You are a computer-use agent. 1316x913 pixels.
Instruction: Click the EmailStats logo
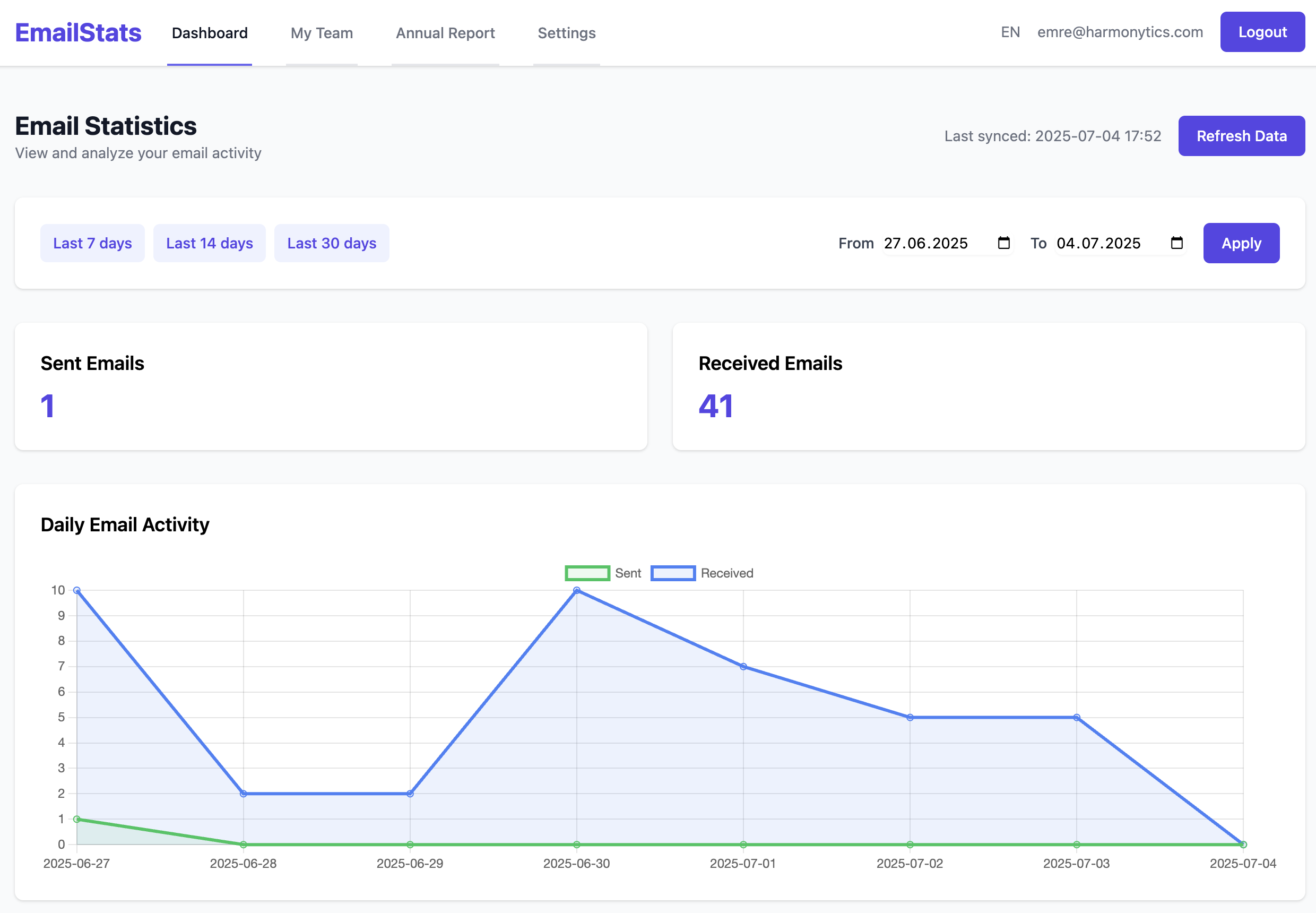coord(79,32)
